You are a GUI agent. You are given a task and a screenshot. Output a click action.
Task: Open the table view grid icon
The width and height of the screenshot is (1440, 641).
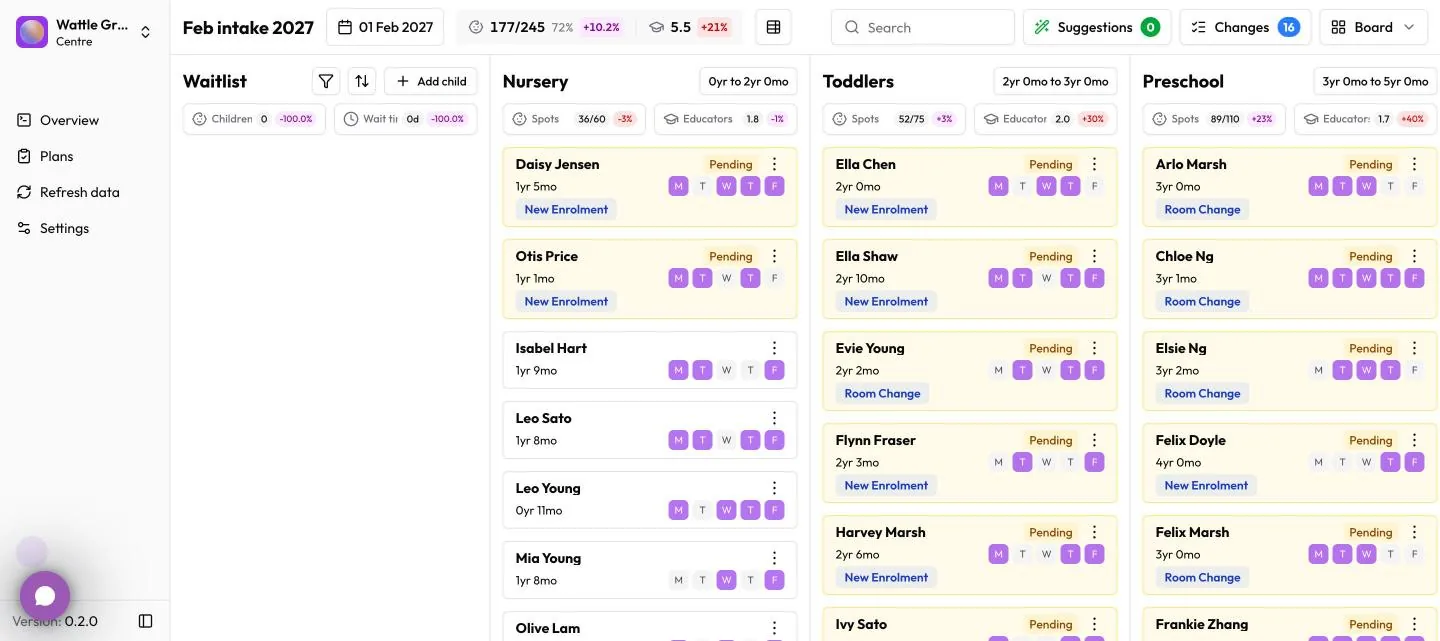(x=773, y=27)
